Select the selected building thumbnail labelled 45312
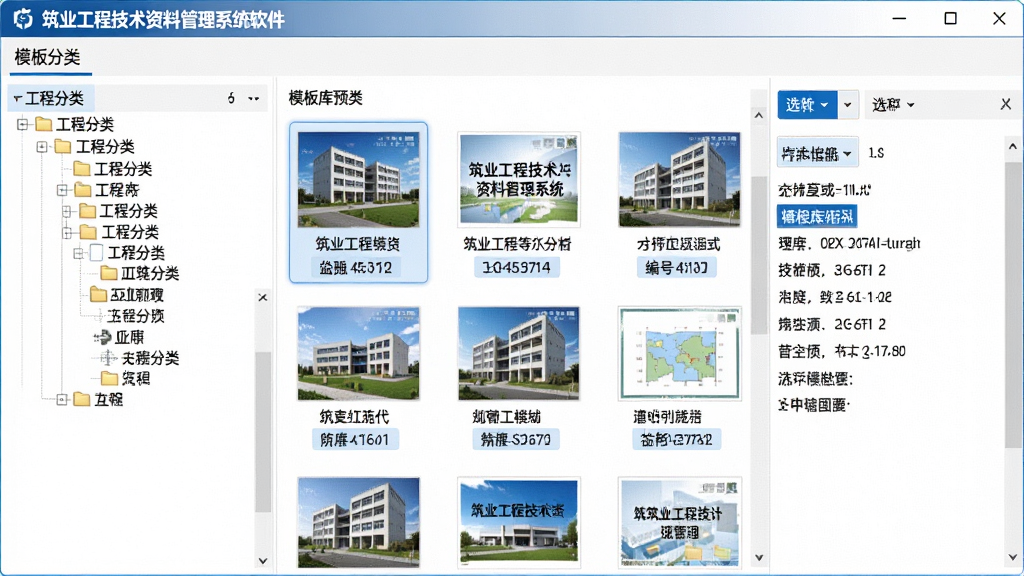1024x576 pixels. tap(359, 179)
